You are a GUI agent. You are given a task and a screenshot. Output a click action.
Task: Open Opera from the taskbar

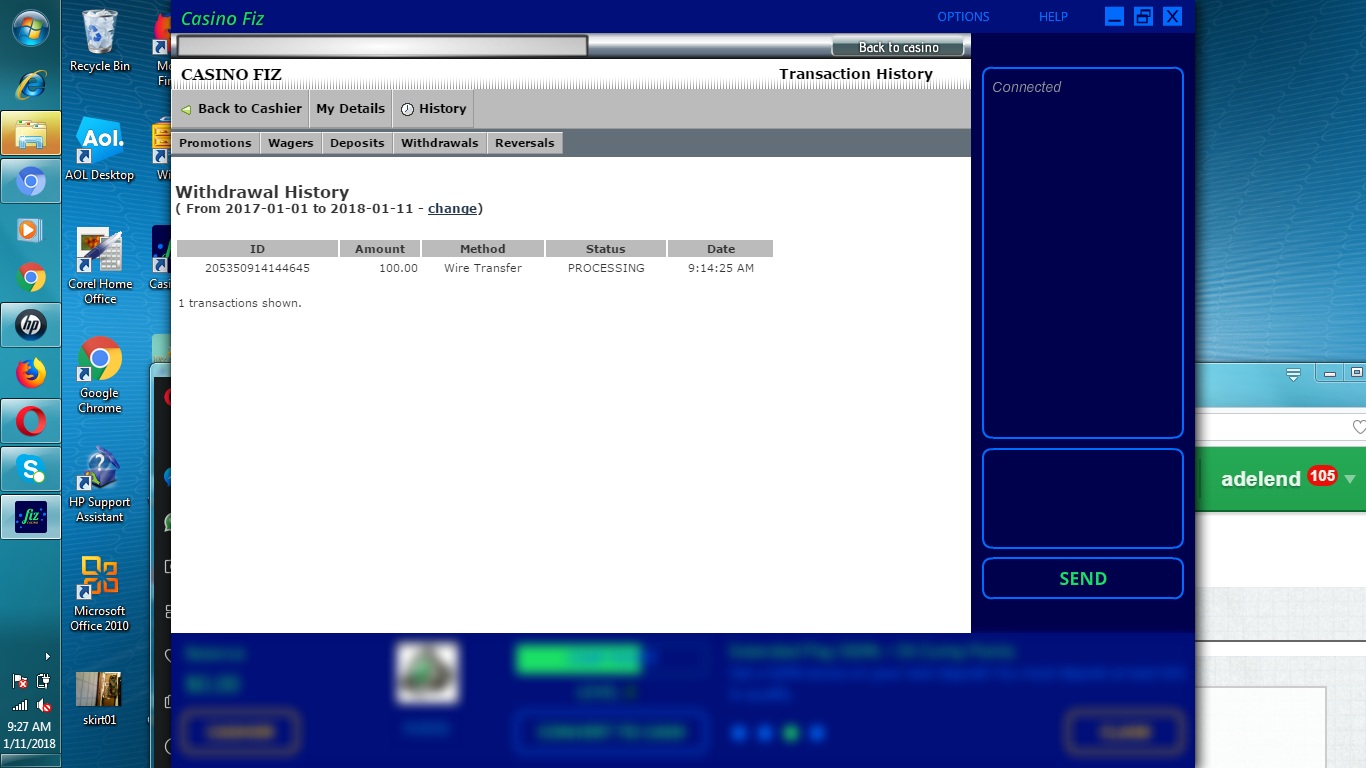30,421
